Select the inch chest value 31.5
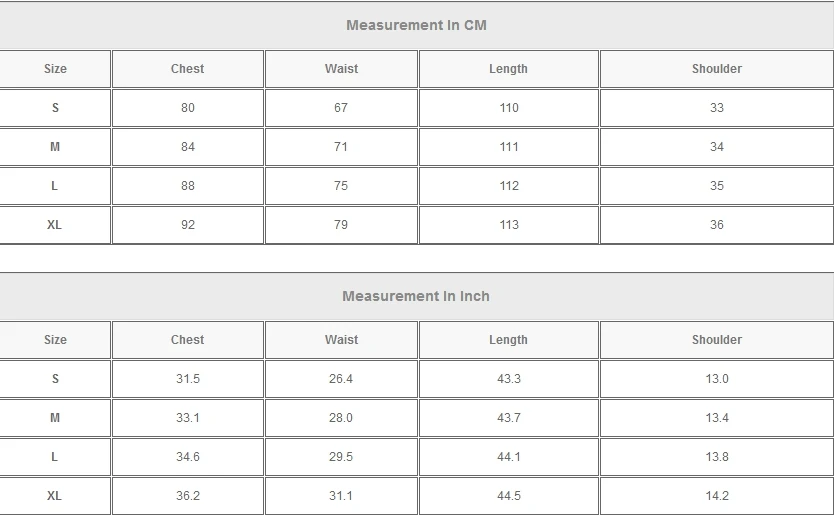Image resolution: width=834 pixels, height=515 pixels. tap(188, 379)
